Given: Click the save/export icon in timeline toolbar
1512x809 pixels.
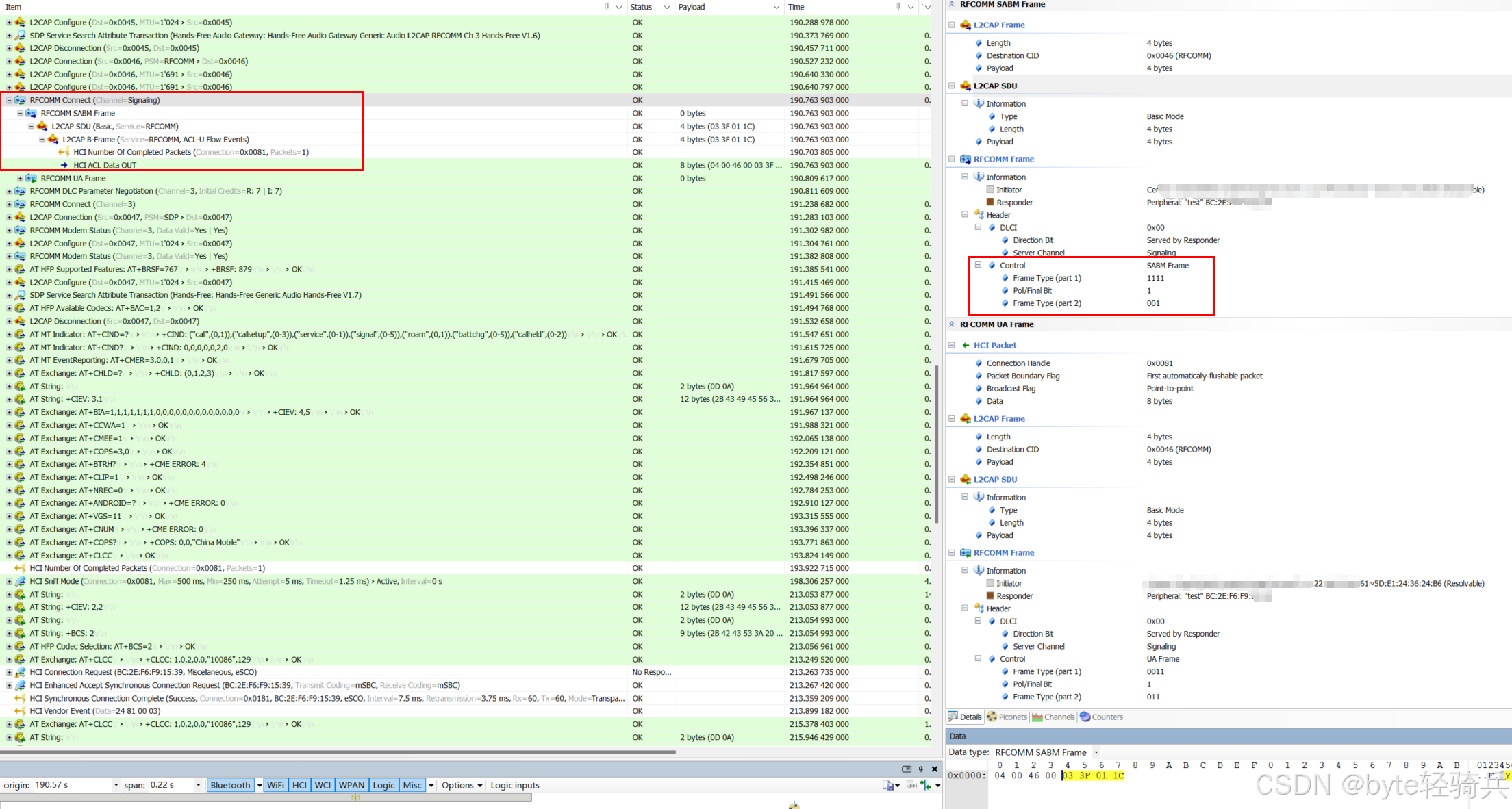Looking at the screenshot, I should pos(889,785).
